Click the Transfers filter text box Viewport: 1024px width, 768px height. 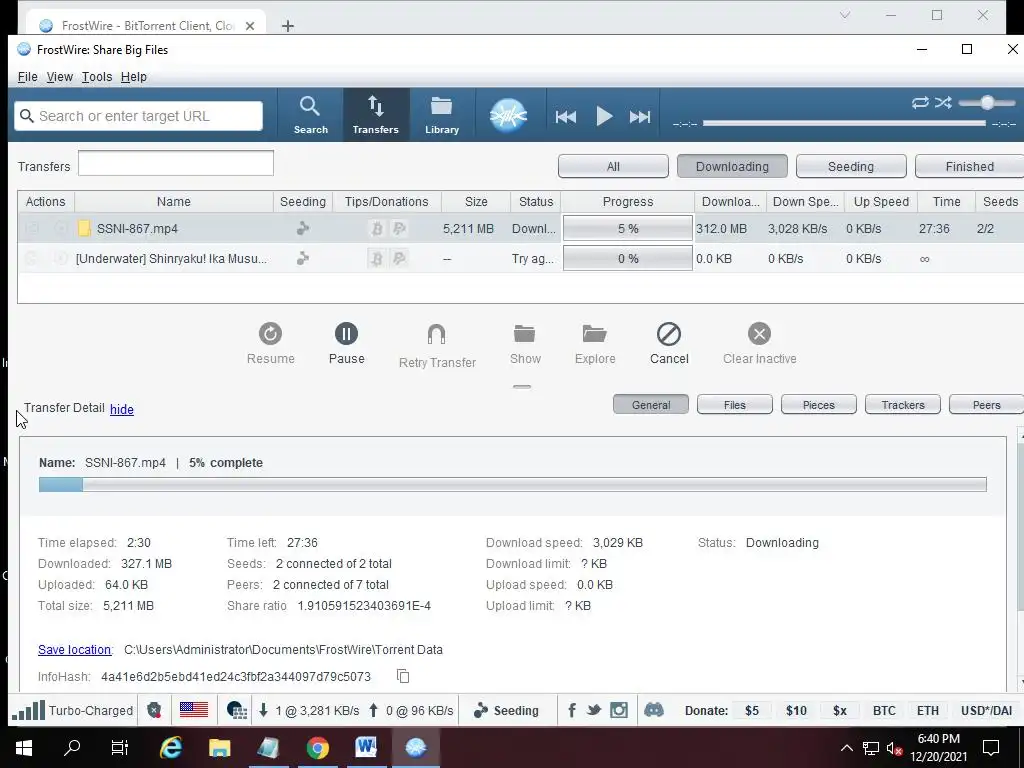click(176, 163)
